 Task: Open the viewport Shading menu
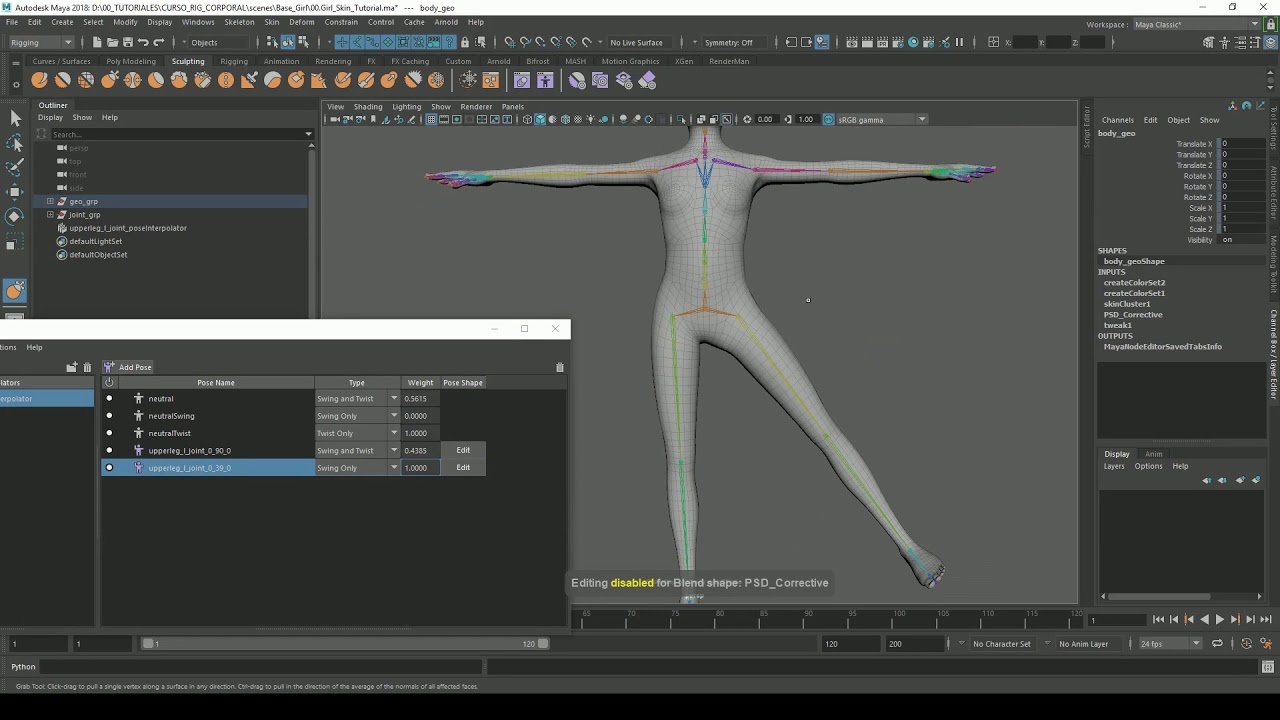(368, 106)
